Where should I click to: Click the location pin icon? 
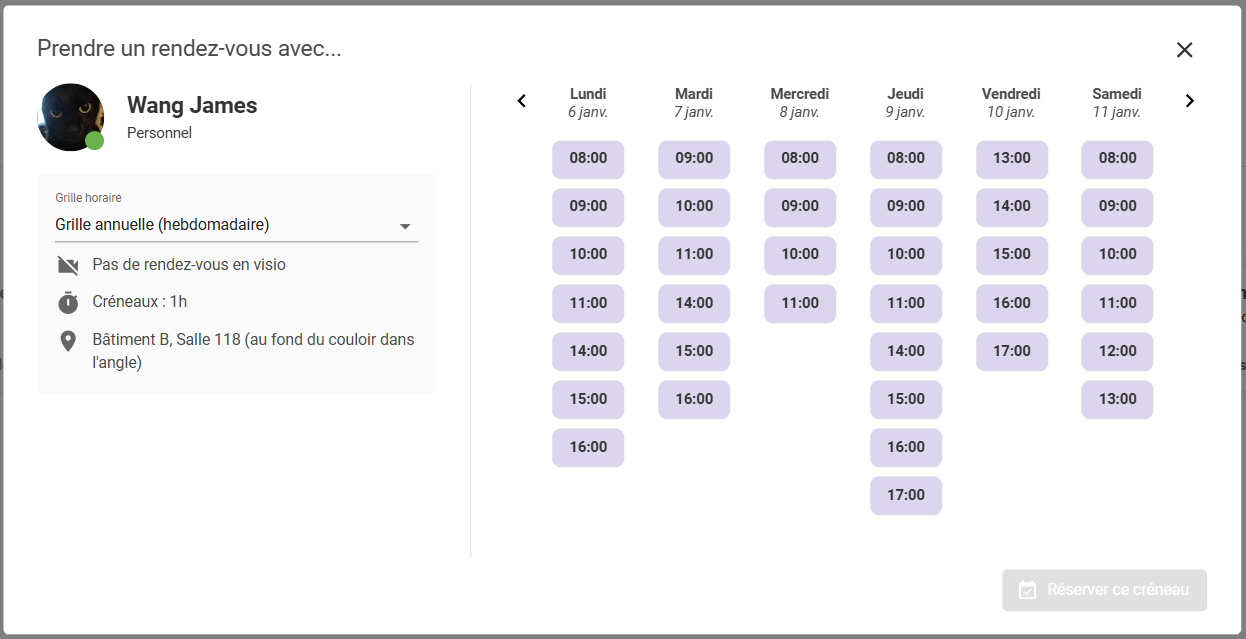[68, 342]
